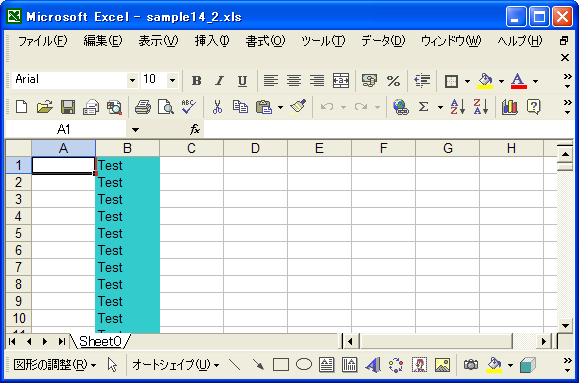This screenshot has width=579, height=383.
Task: Align text right
Action: 317,81
